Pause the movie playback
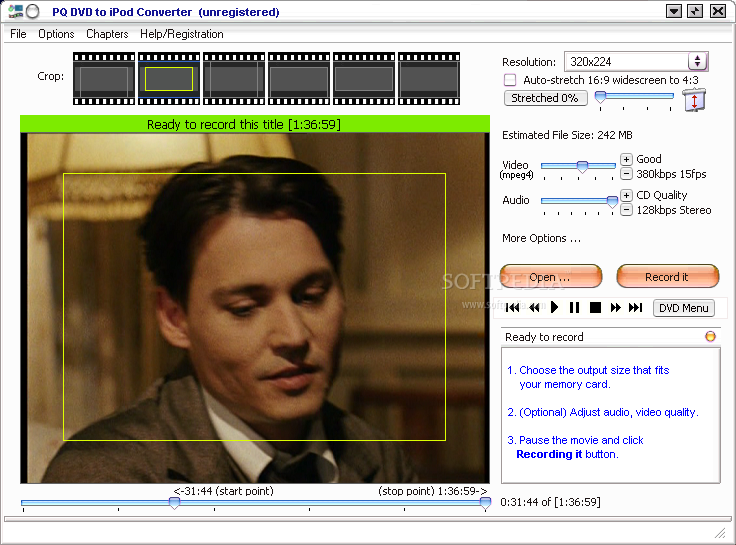Image resolution: width=736 pixels, height=545 pixels. point(574,307)
